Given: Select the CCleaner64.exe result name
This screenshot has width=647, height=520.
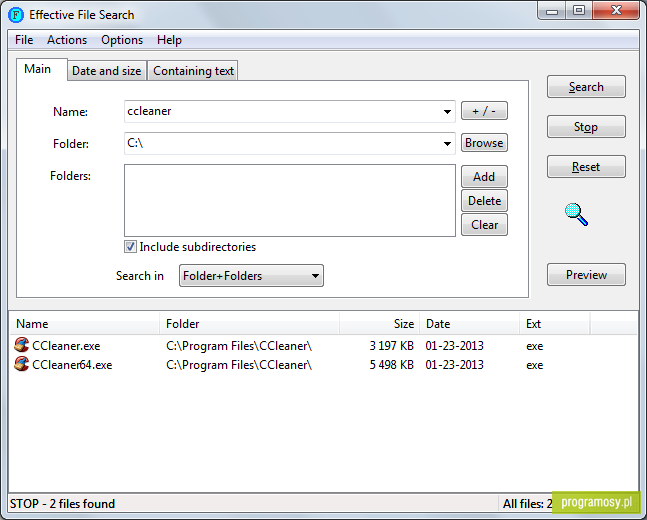Looking at the screenshot, I should pyautogui.click(x=72, y=365).
